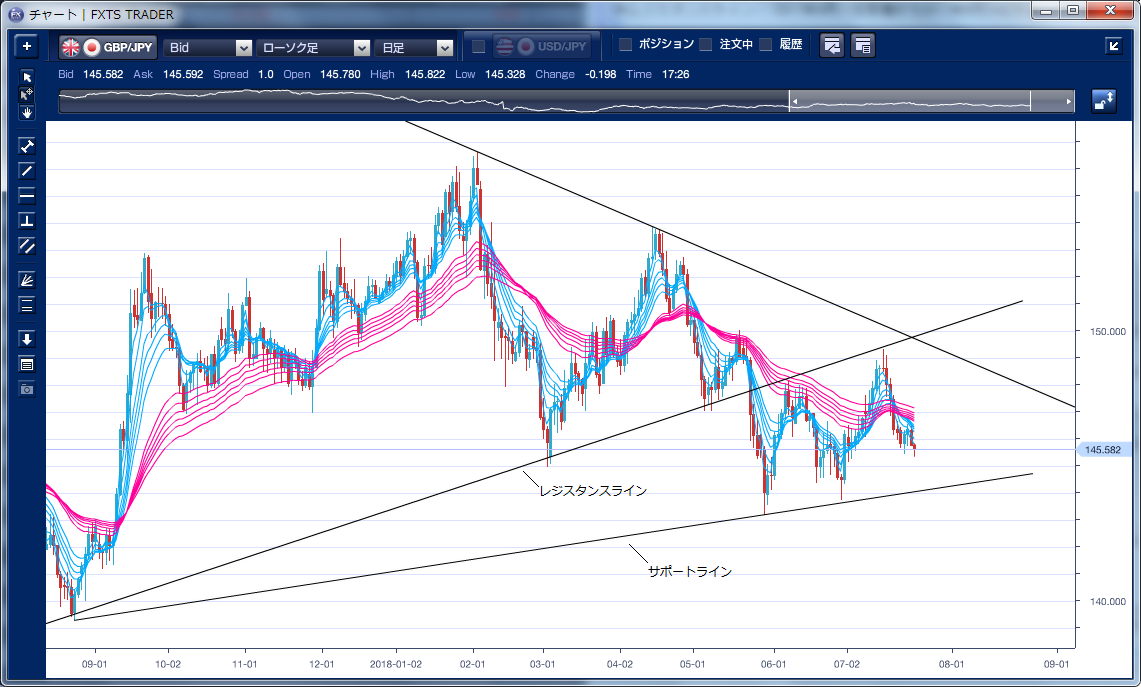This screenshot has width=1141, height=687.
Task: Open the ローソク足 chart type dropdown
Action: 313,47
